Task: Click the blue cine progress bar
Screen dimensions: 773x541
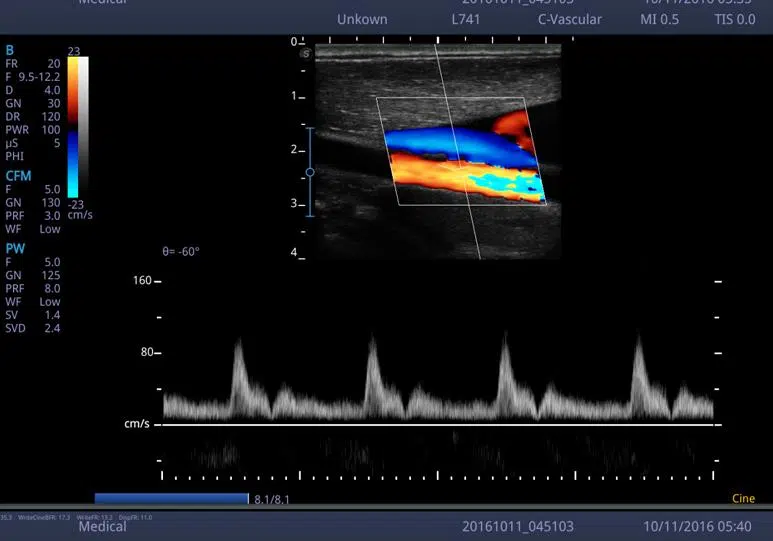Action: [x=171, y=498]
